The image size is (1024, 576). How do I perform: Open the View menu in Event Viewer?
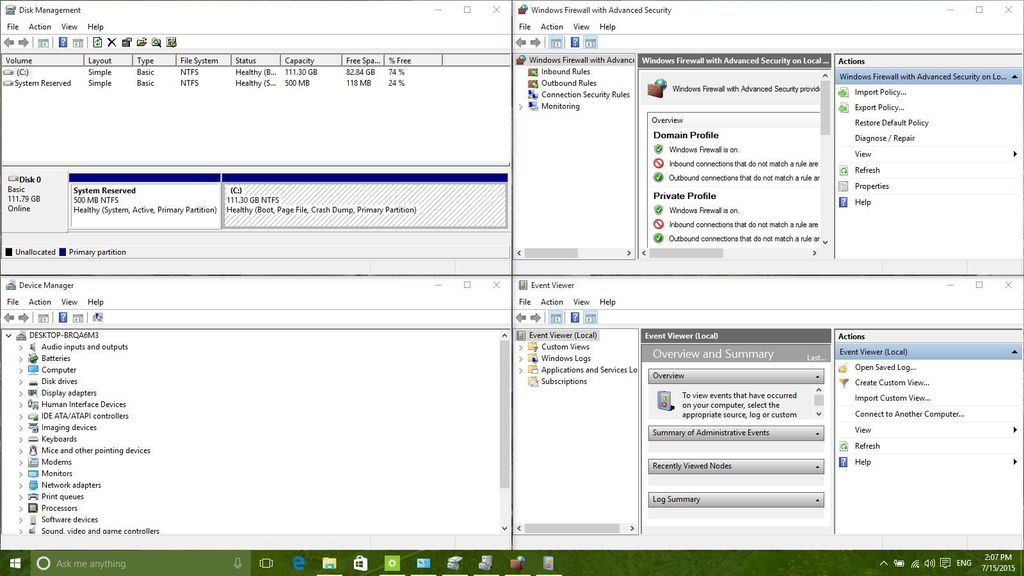pos(581,301)
